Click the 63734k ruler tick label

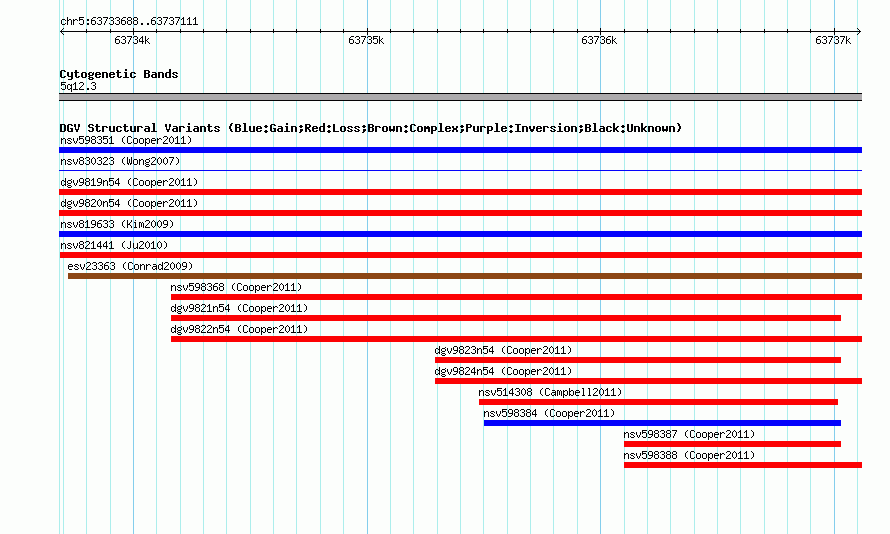(132, 40)
